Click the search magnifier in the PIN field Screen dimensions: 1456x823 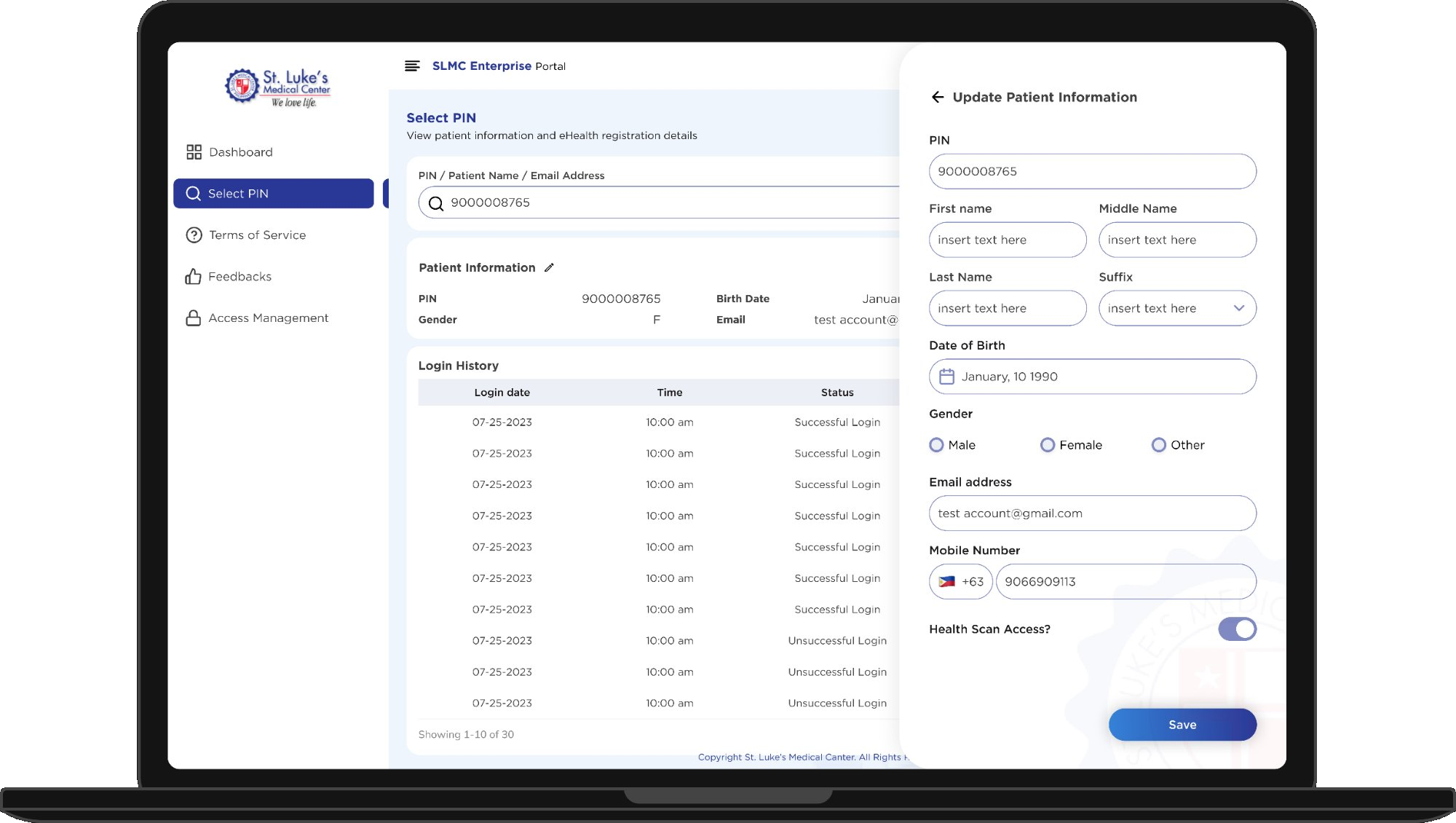tap(436, 202)
